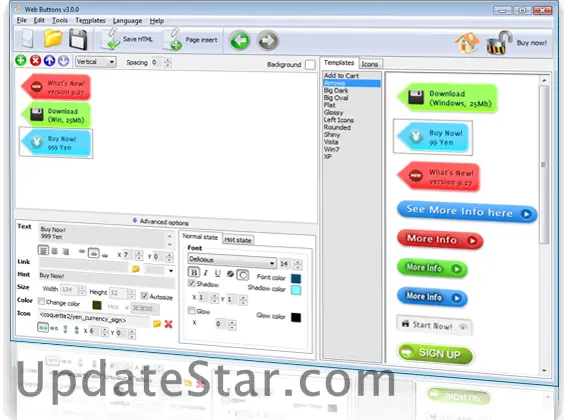Pick the green SIGN UP template
Image resolution: width=566 pixels, height=420 pixels.
point(435,353)
